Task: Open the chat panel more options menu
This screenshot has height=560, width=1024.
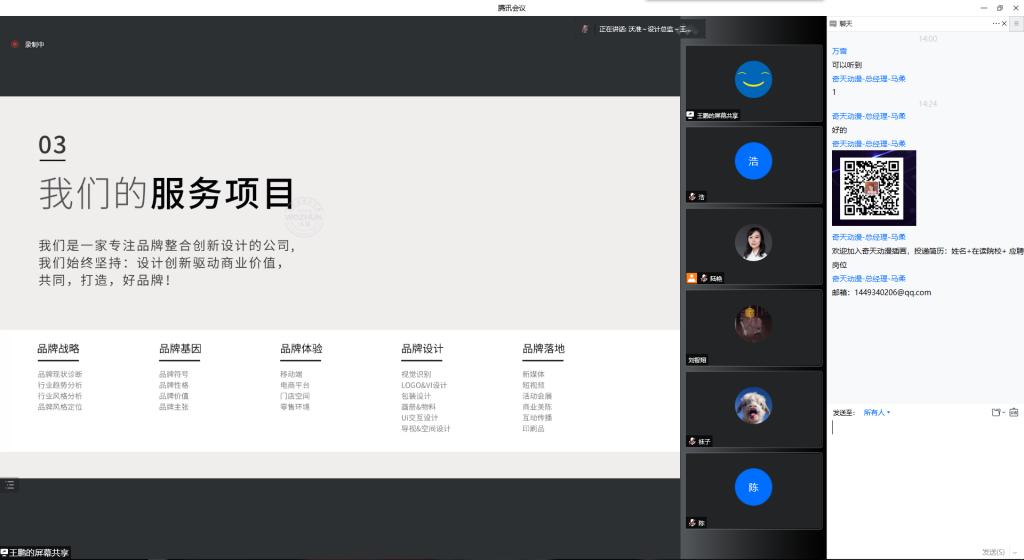Action: coord(995,23)
